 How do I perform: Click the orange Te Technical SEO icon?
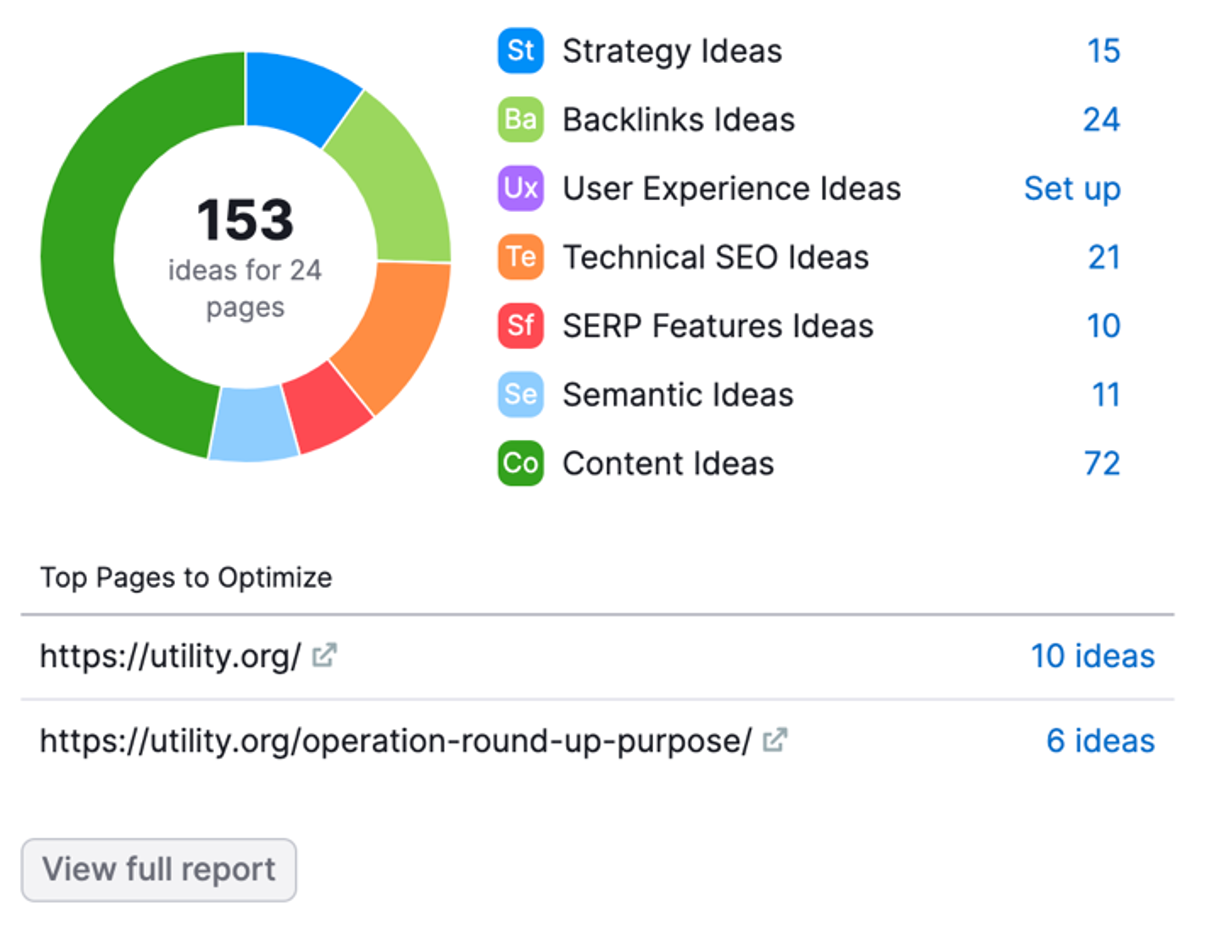[520, 258]
